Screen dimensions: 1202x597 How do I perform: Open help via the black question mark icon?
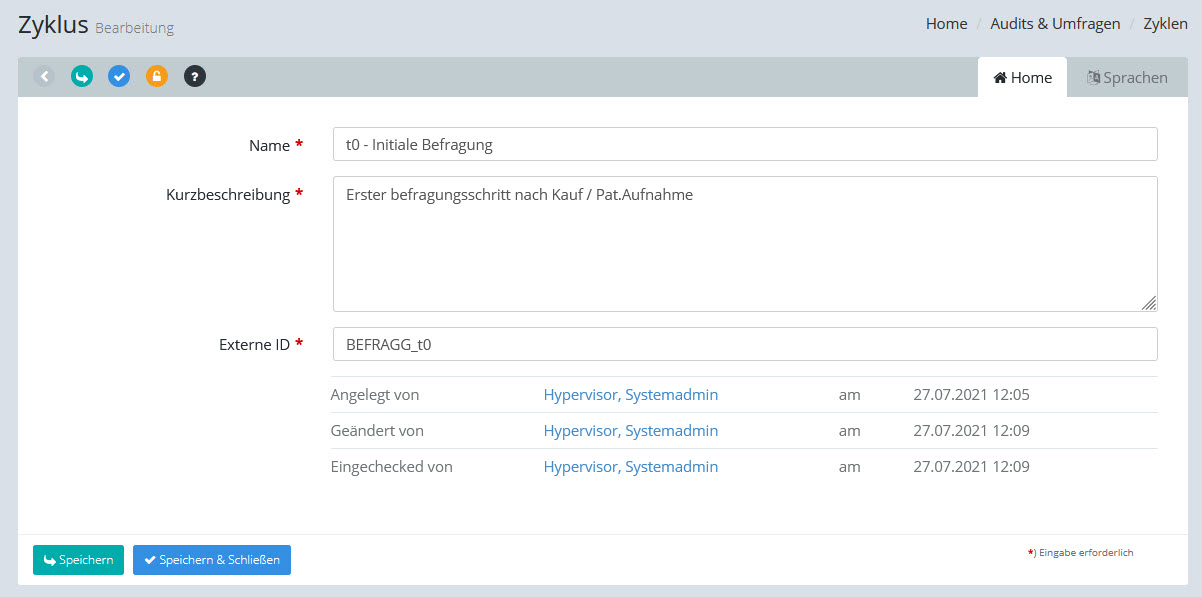195,76
